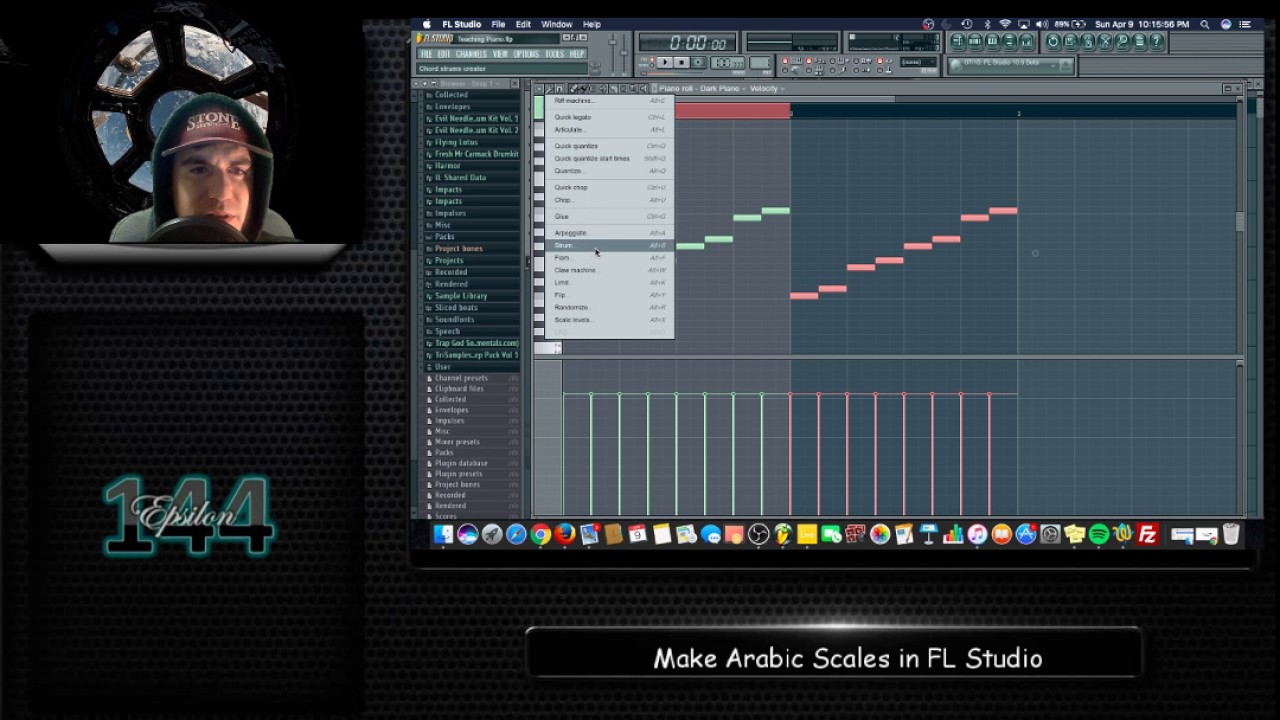
Task: Click the magnifier round icon in shortcut bar
Action: pyautogui.click(x=1122, y=41)
